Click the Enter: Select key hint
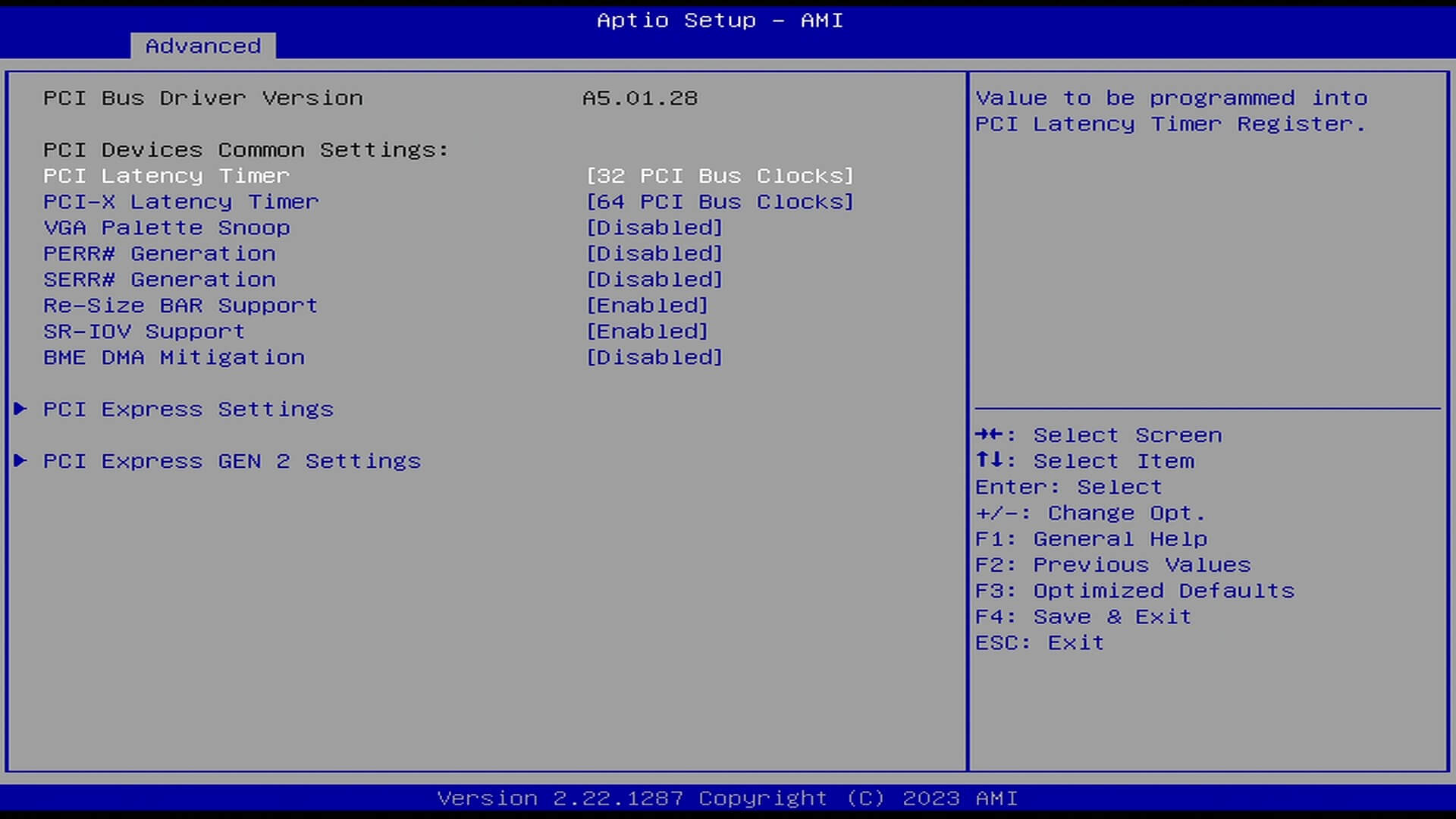The width and height of the screenshot is (1456, 819). pos(1068,487)
